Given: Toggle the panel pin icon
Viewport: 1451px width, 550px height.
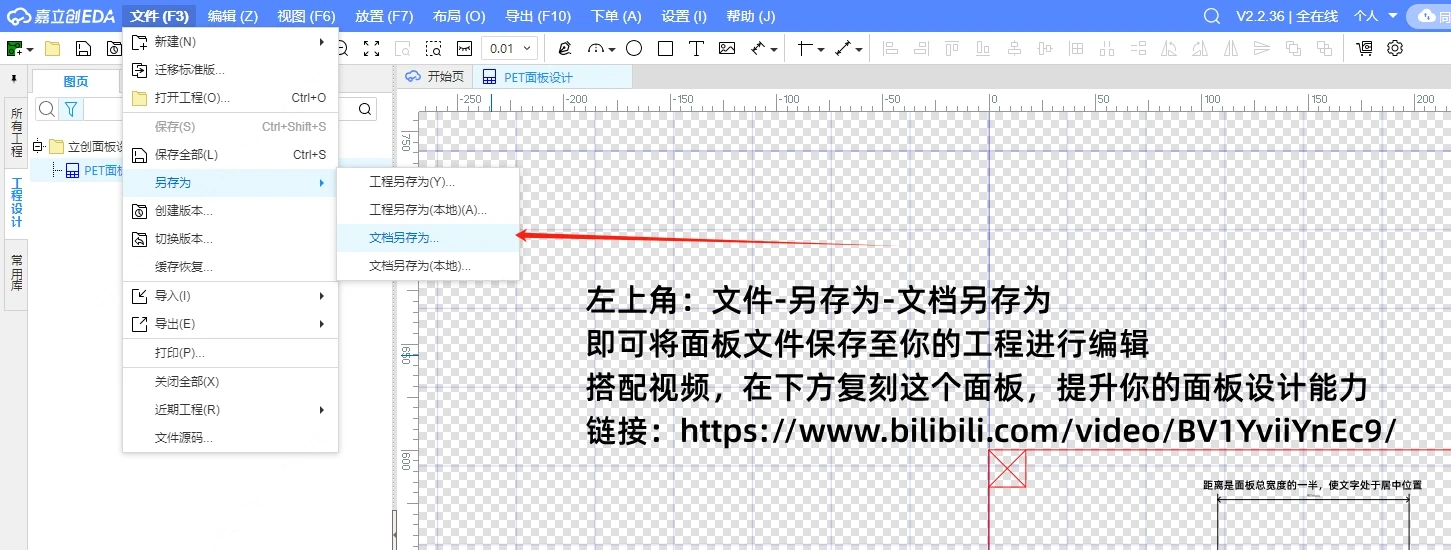Looking at the screenshot, I should [x=14, y=78].
